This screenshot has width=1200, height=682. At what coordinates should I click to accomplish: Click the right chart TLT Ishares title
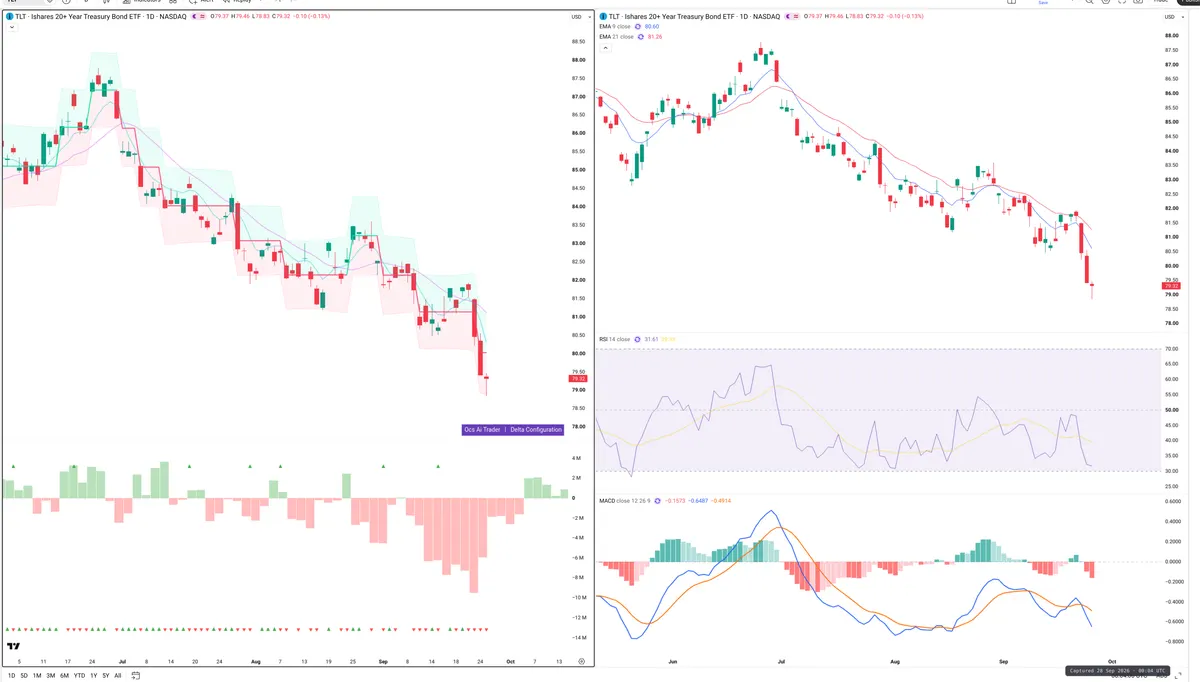tap(694, 16)
